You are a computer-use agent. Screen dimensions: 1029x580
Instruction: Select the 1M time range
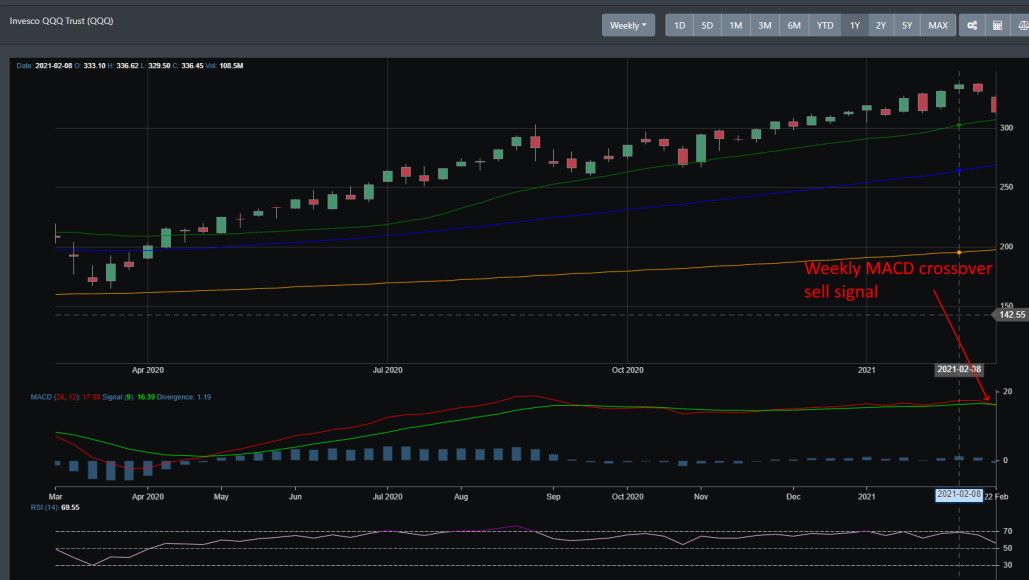coord(736,26)
